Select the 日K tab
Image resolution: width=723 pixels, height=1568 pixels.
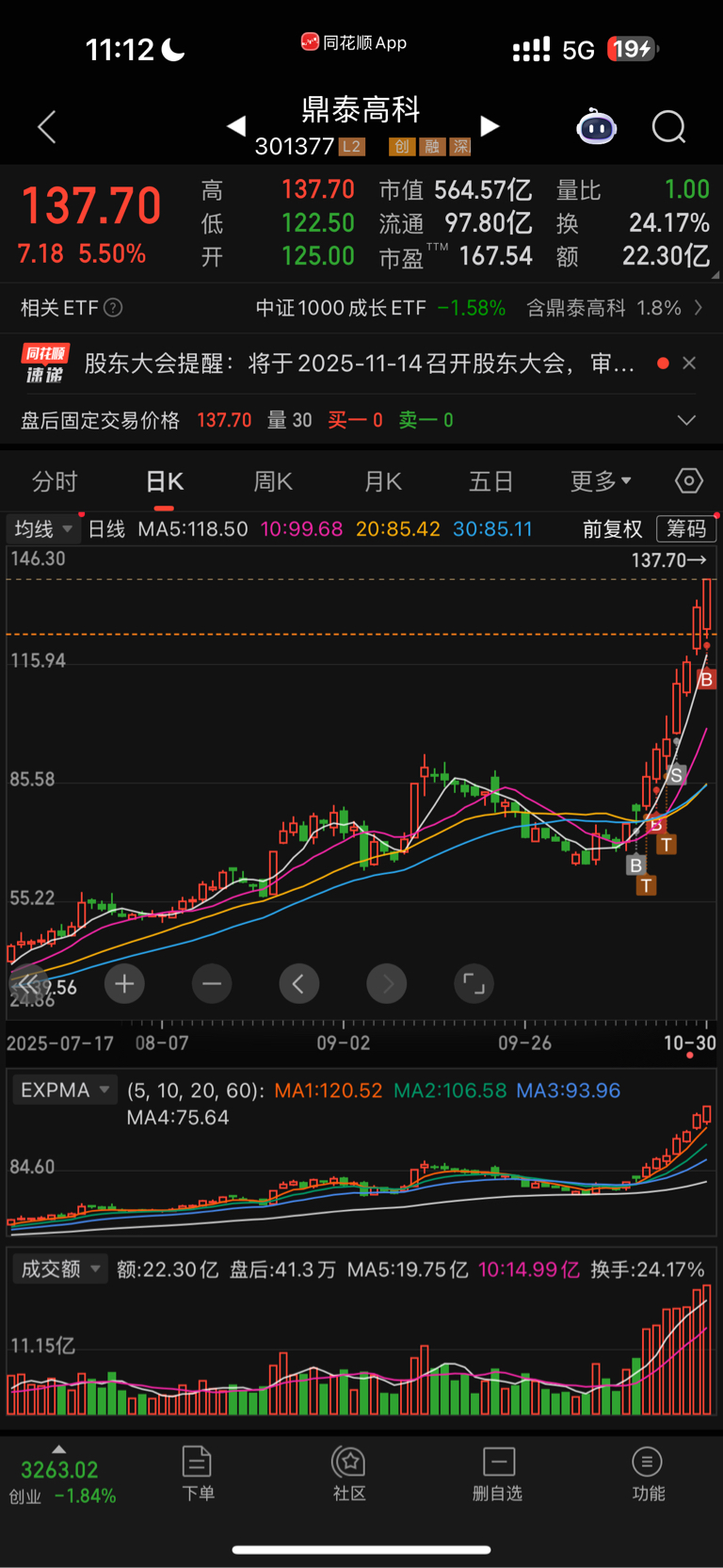point(165,482)
